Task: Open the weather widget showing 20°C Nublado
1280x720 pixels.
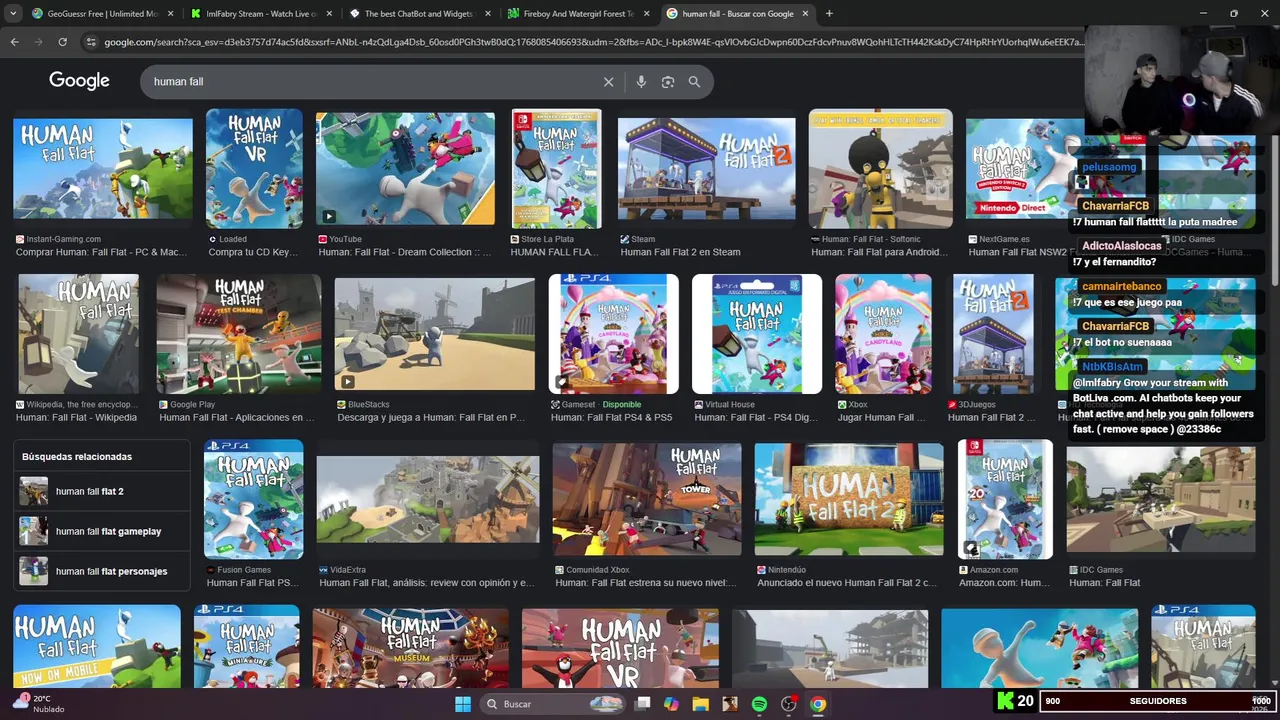Action: [x=40, y=704]
